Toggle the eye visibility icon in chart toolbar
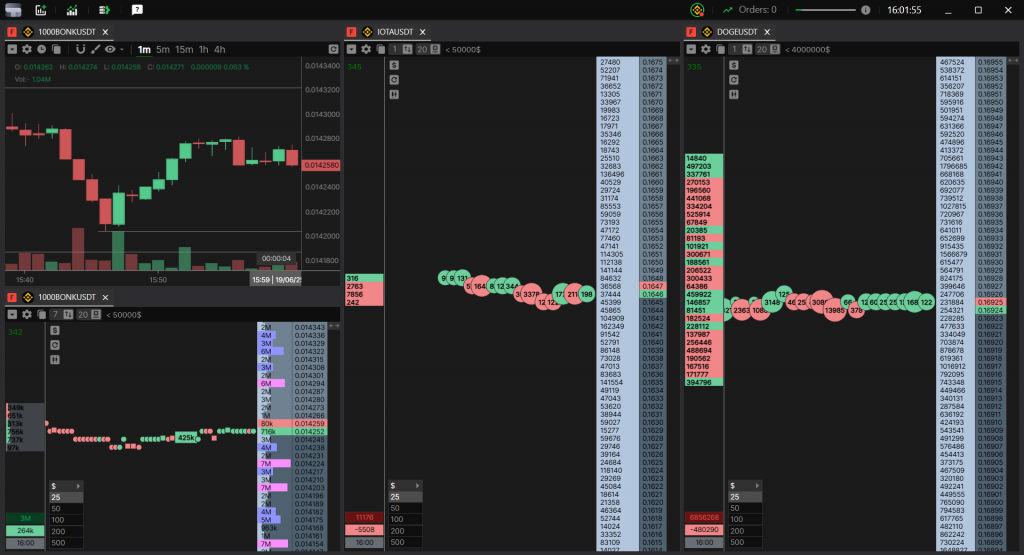The width and height of the screenshot is (1024, 555). (110, 49)
